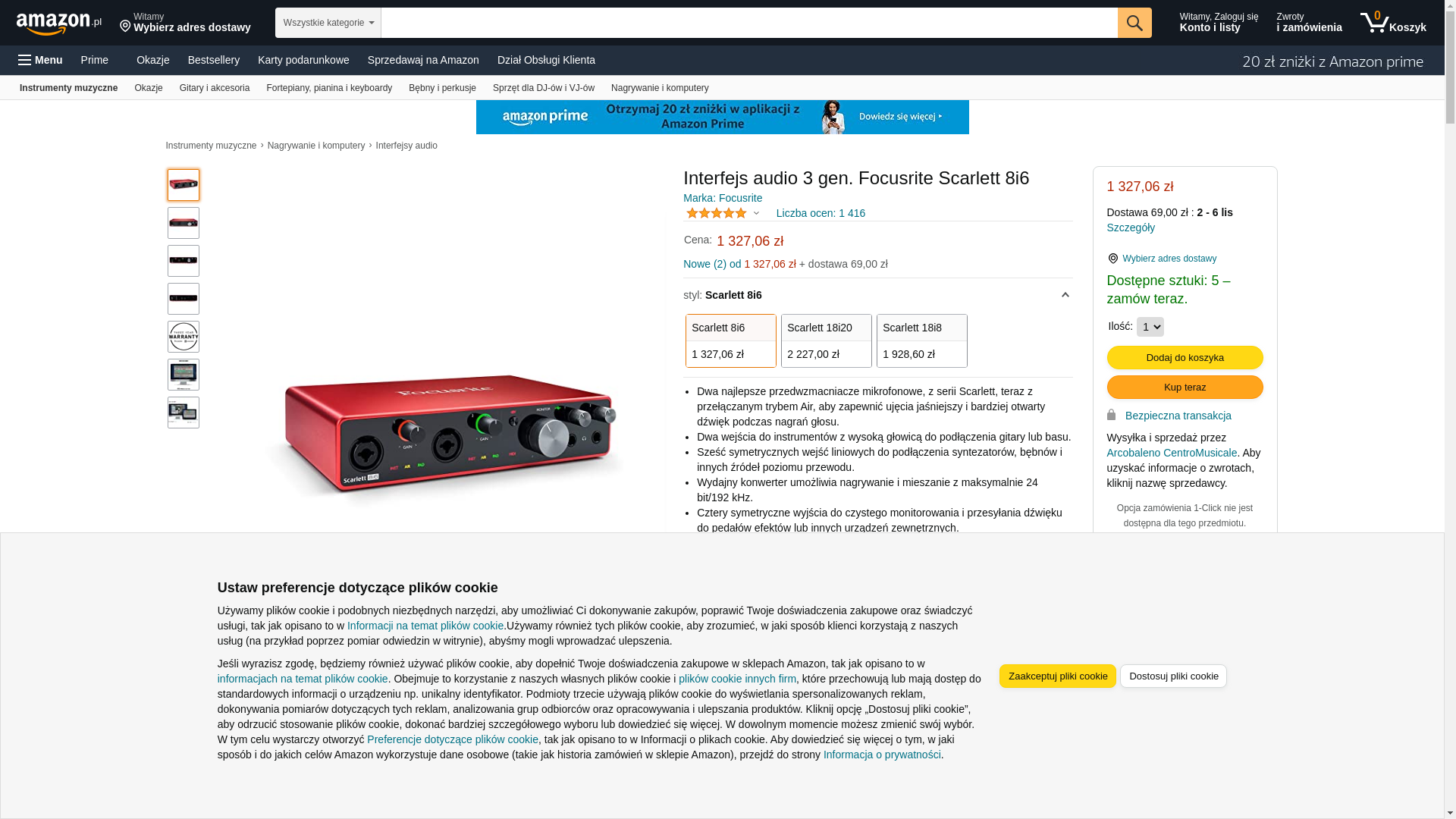This screenshot has width=1456, height=819.
Task: Open the Gitary i akcesoria category tab
Action: click(215, 88)
